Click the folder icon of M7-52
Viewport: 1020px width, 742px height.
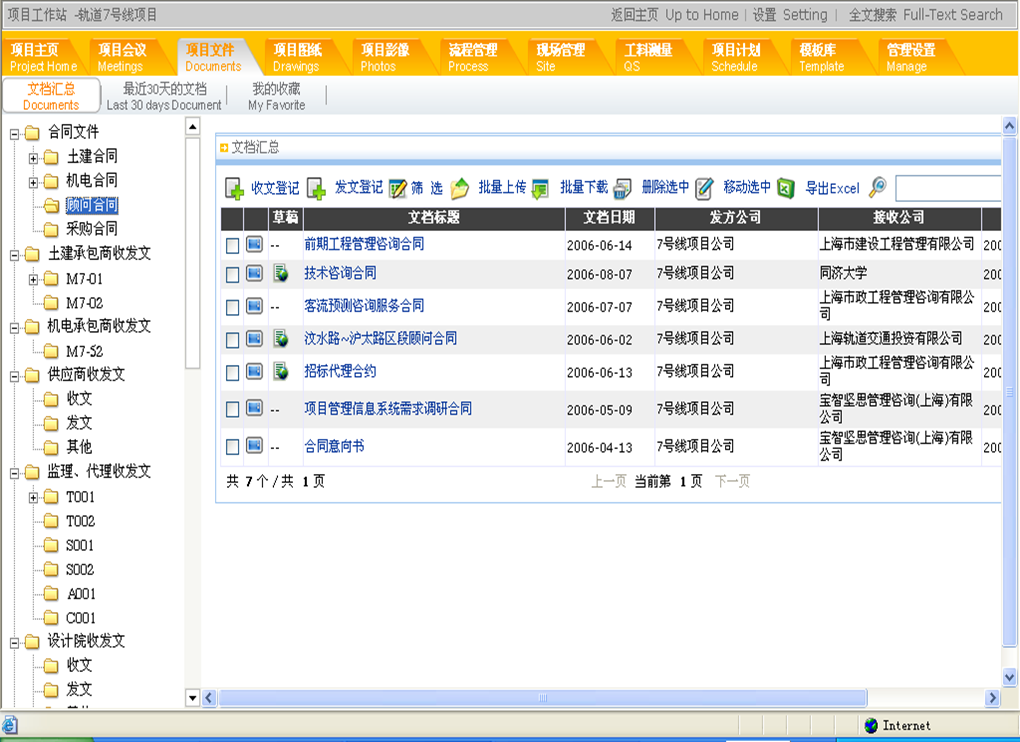[51, 352]
